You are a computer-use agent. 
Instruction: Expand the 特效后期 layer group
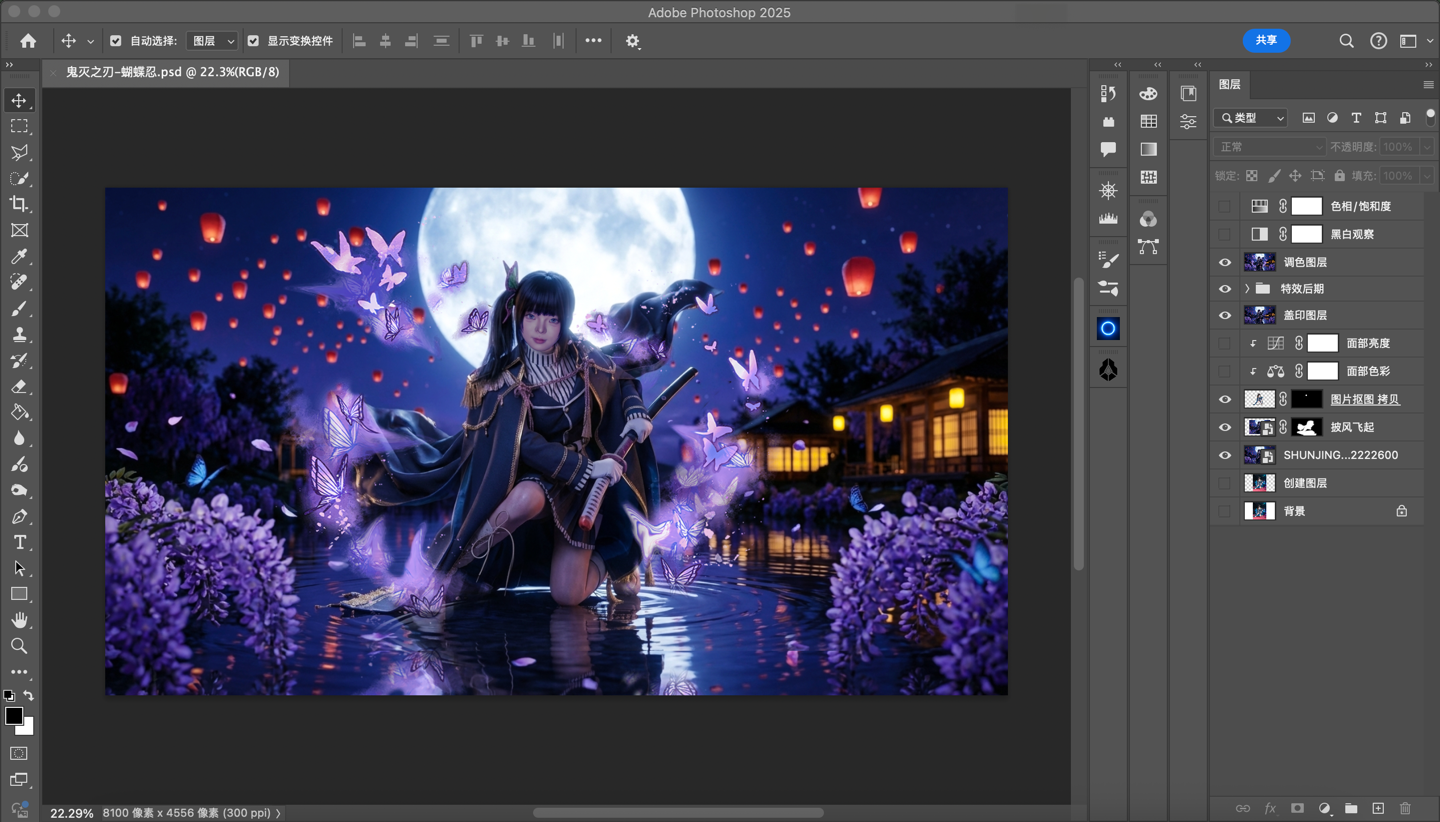1247,289
